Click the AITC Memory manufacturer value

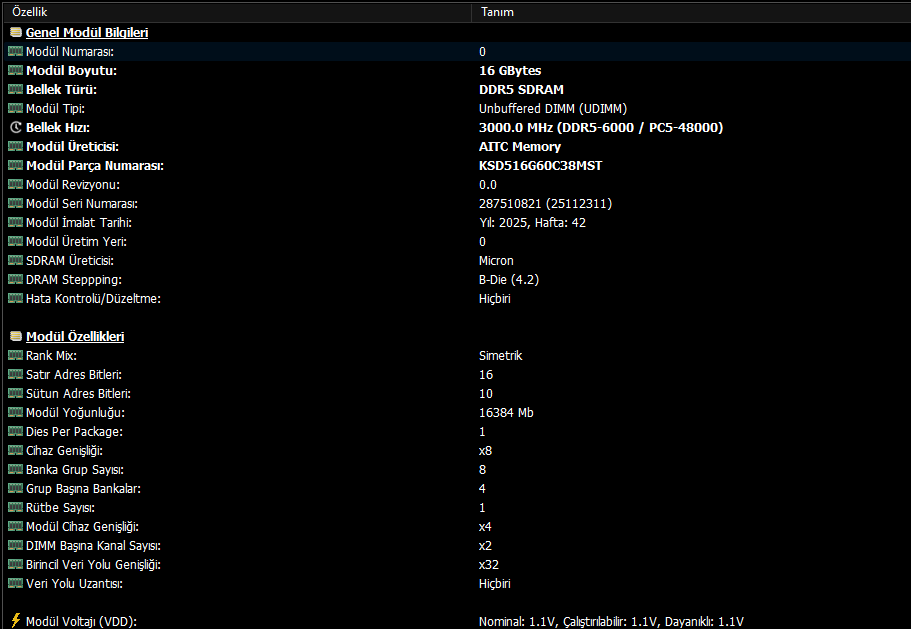[x=520, y=146]
